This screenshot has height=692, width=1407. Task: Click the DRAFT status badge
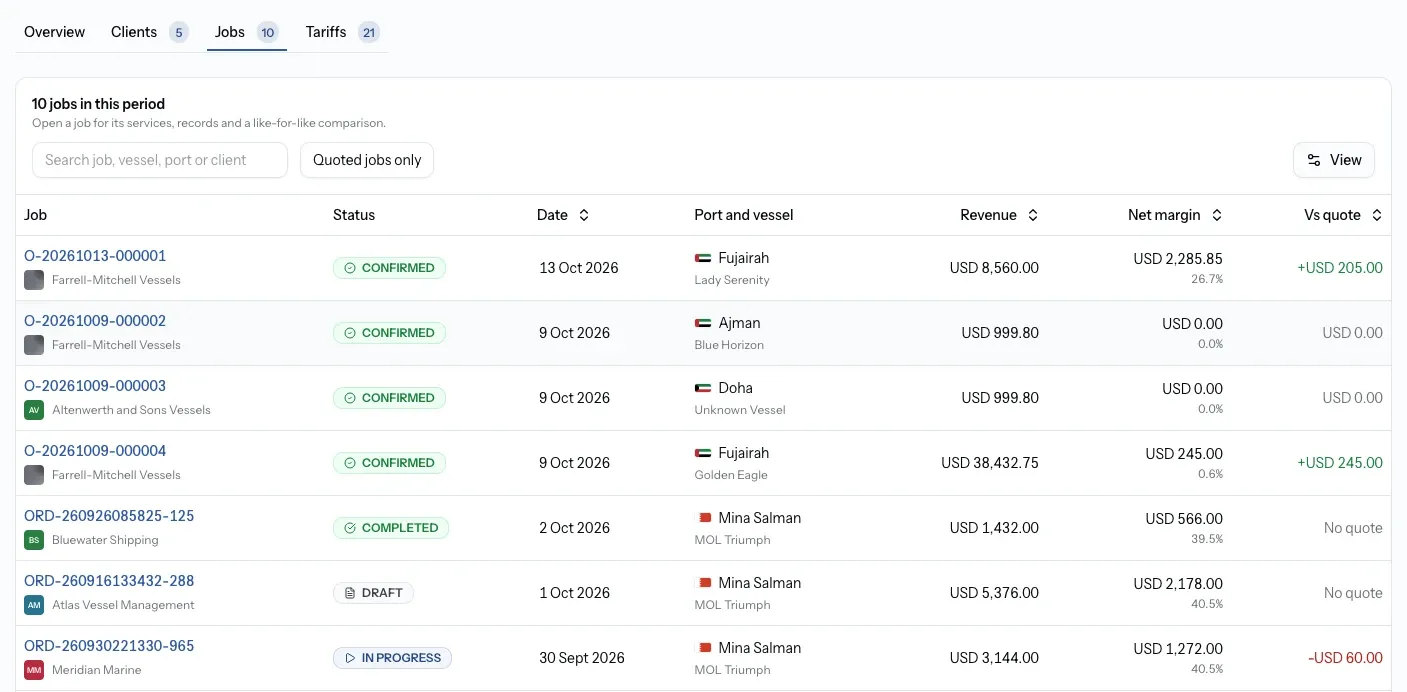click(x=373, y=593)
